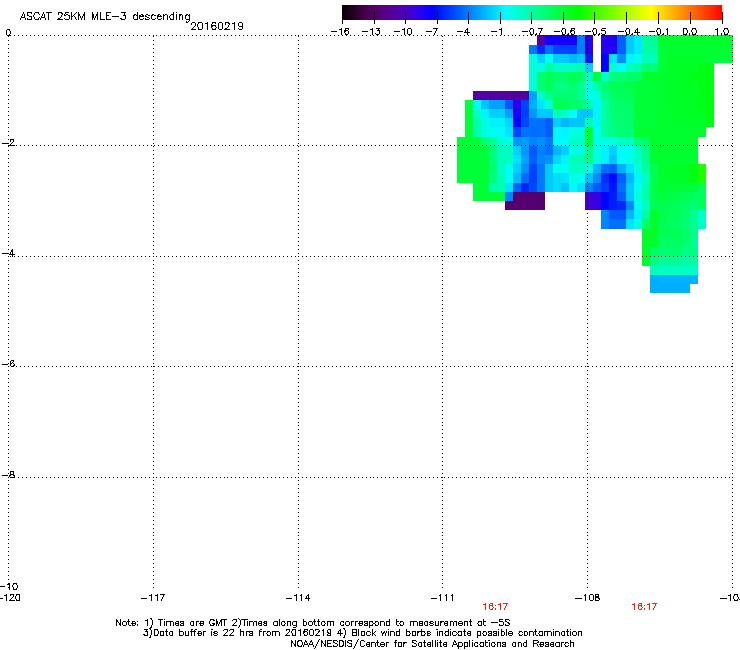740x650 pixels.
Task: Click the longitude axis label -108
Action: [587, 598]
